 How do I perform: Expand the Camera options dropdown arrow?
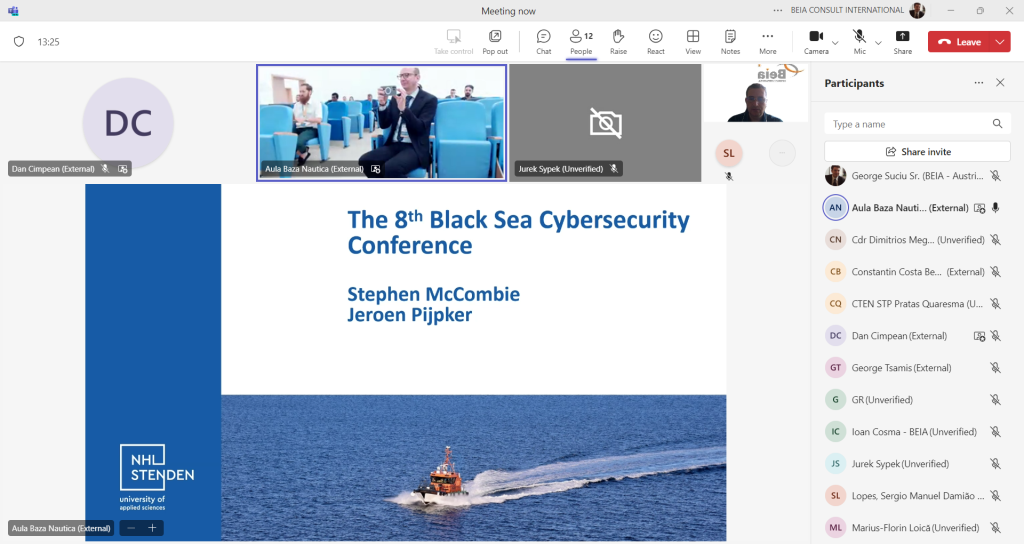click(836, 42)
